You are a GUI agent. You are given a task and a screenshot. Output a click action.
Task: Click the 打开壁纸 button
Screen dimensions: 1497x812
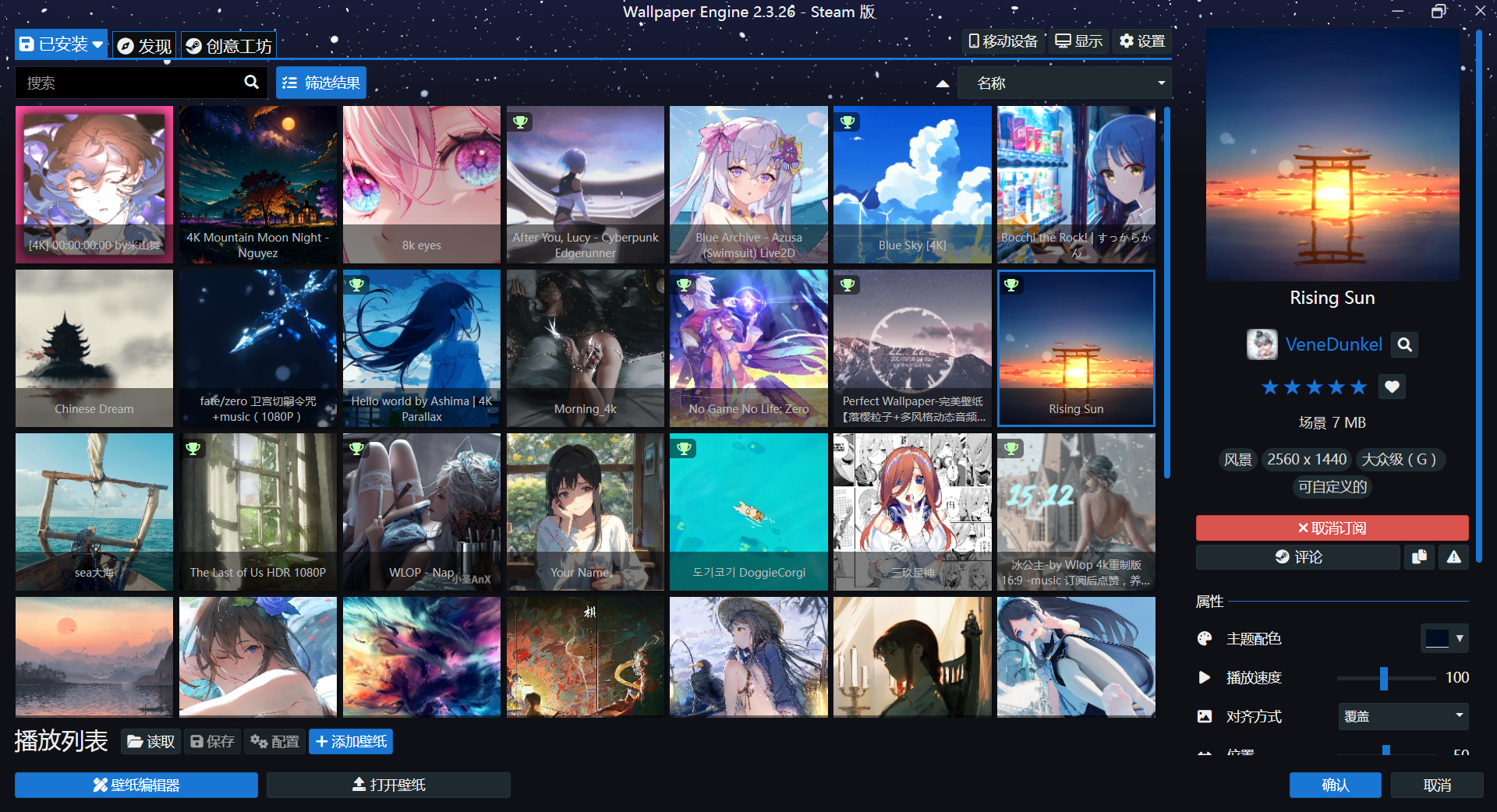pyautogui.click(x=388, y=785)
